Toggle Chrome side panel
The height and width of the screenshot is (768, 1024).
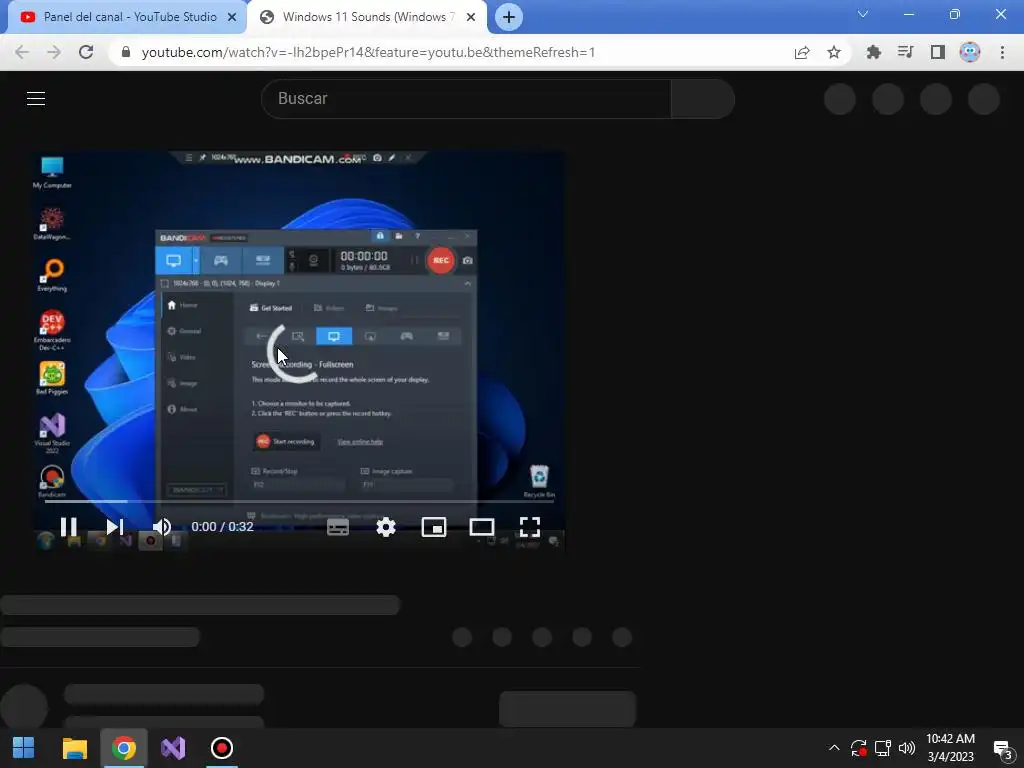pos(938,52)
